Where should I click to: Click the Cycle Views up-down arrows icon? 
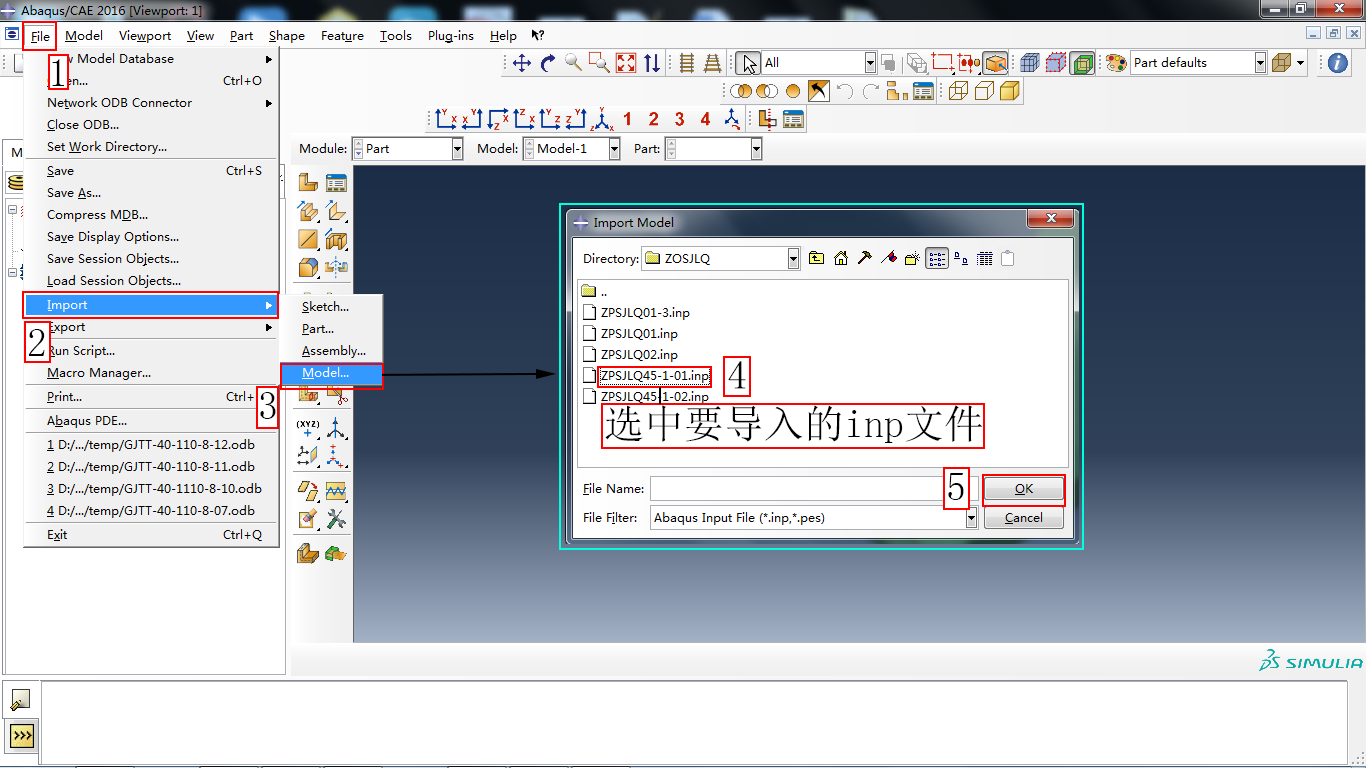click(652, 63)
